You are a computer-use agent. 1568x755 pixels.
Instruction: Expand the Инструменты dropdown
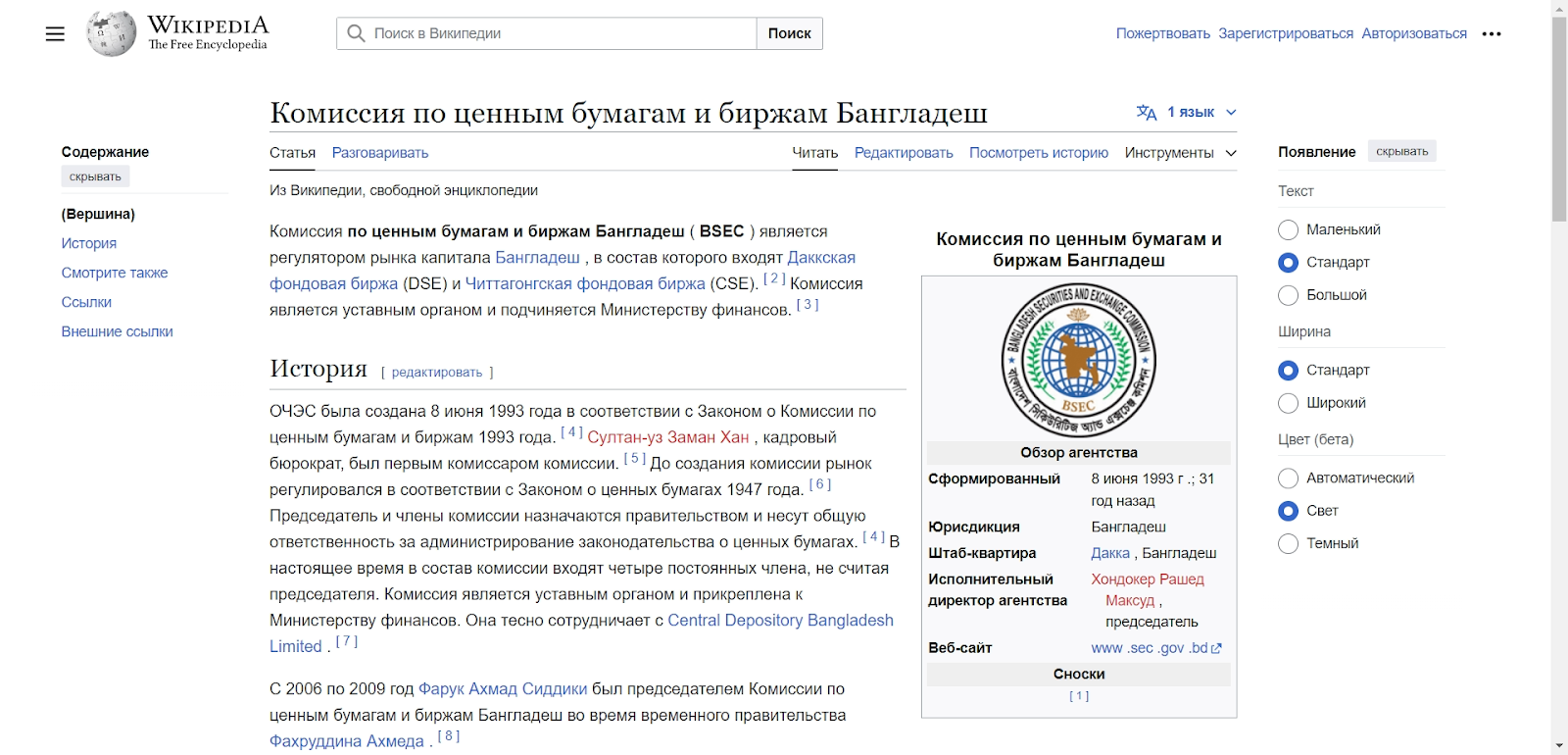[x=1180, y=153]
